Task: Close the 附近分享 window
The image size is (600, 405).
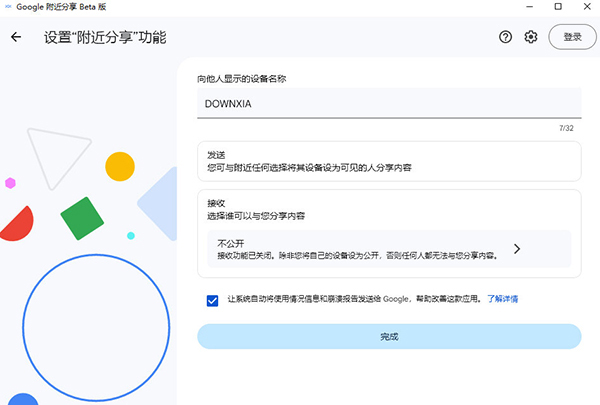Action: 585,8
